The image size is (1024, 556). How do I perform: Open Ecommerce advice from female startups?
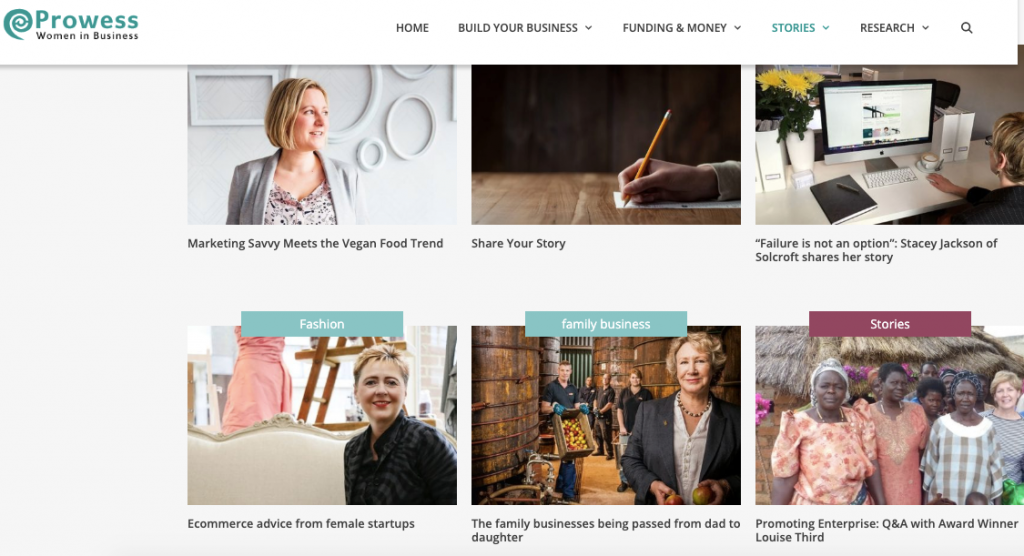point(301,523)
